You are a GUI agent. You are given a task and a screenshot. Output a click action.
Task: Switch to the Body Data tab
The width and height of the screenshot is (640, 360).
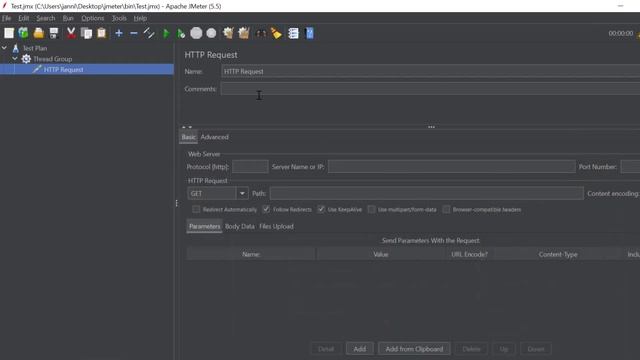click(240, 227)
